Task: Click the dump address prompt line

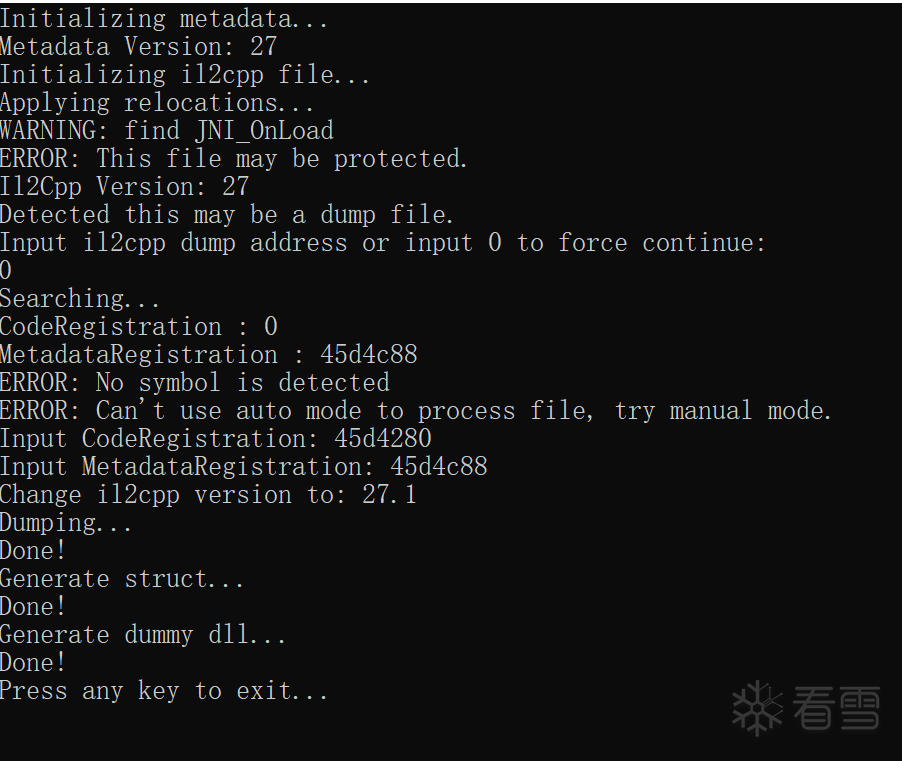Action: pyautogui.click(x=383, y=243)
